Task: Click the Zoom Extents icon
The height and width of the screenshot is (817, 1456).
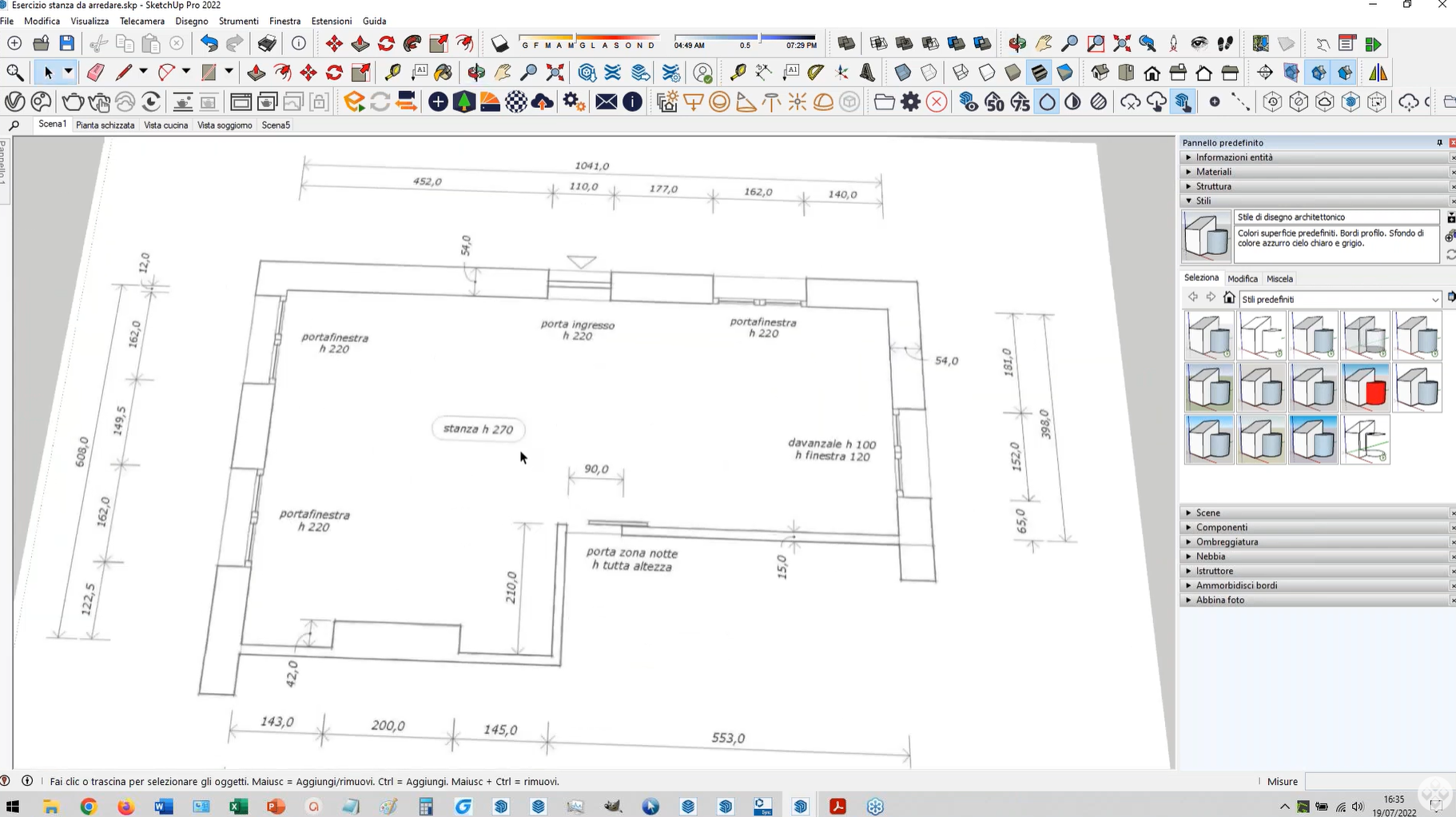Action: click(x=555, y=73)
